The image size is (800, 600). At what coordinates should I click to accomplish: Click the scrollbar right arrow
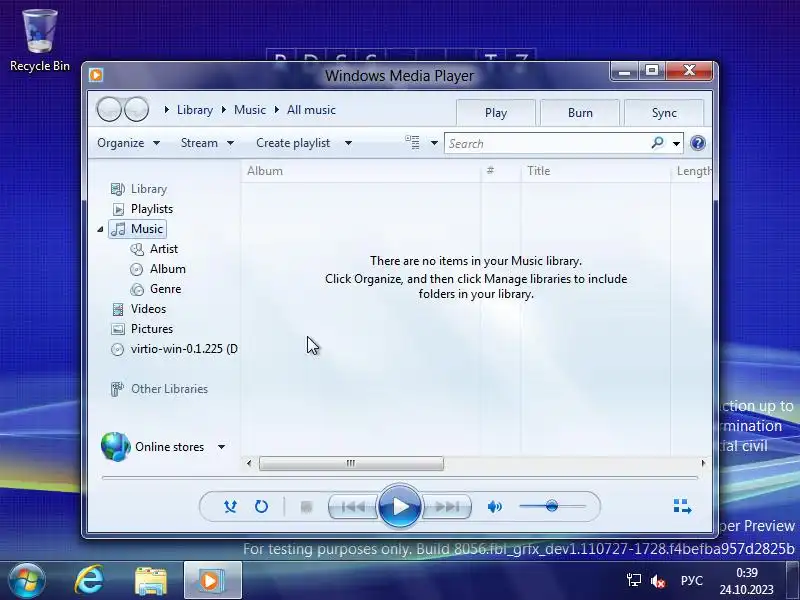pyautogui.click(x=704, y=463)
